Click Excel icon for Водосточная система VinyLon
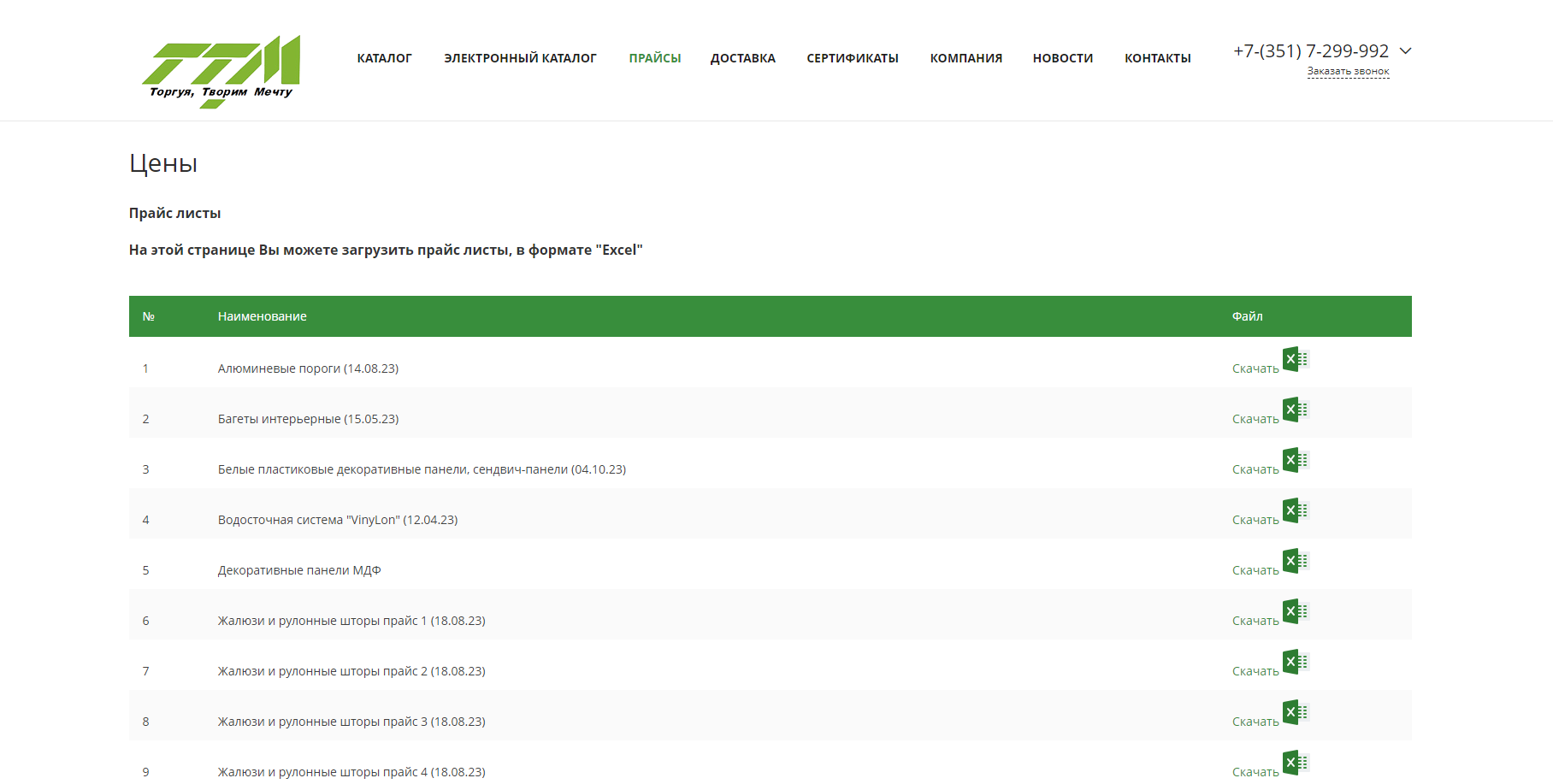1553x784 pixels. click(x=1295, y=511)
